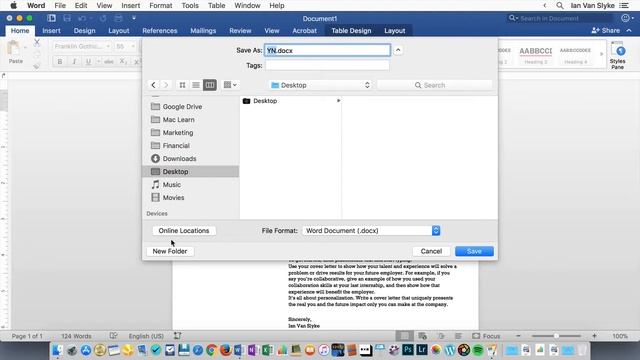Open the Insert ribbon tab
640x360 pixels.
click(x=51, y=31)
